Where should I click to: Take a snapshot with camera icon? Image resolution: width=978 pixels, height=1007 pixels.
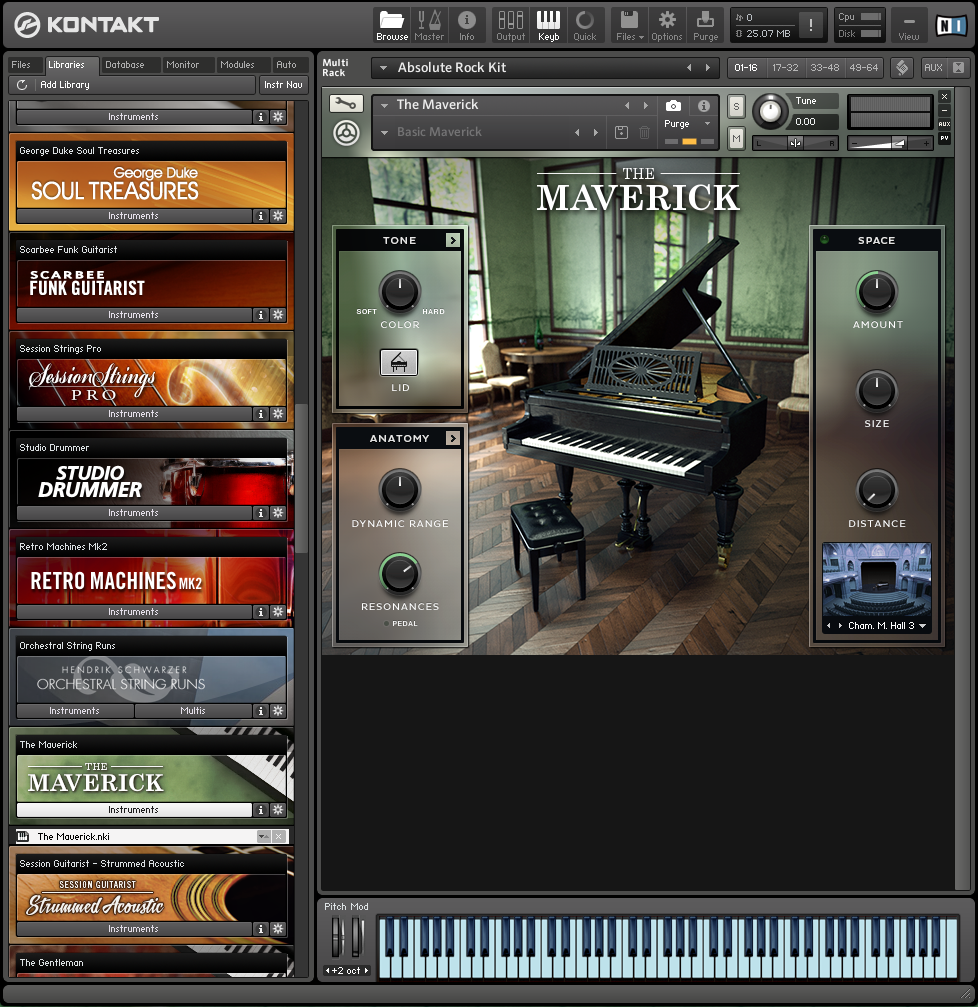pyautogui.click(x=673, y=105)
